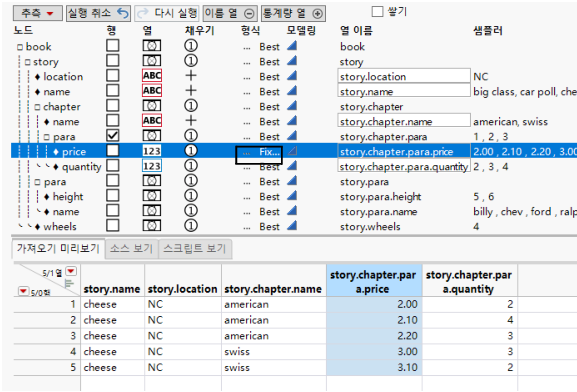Click the 이름 열 minus button

tap(230, 13)
